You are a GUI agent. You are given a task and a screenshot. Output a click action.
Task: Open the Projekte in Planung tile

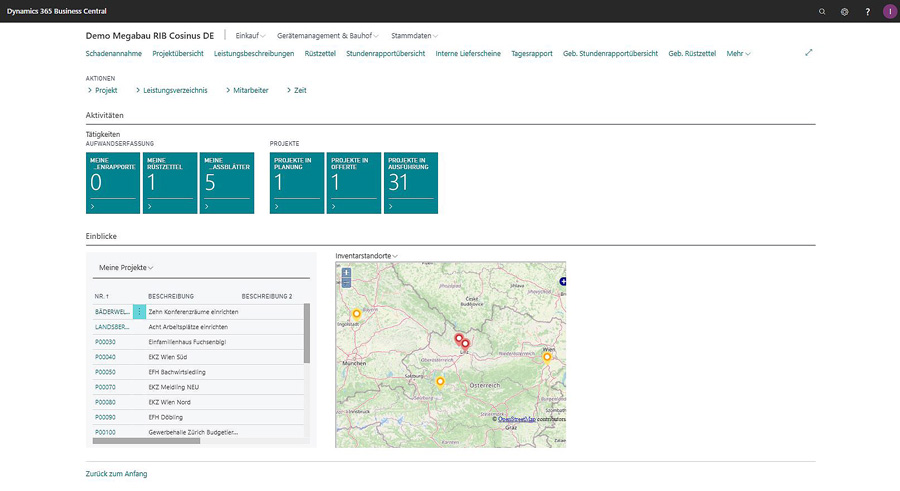pyautogui.click(x=297, y=183)
